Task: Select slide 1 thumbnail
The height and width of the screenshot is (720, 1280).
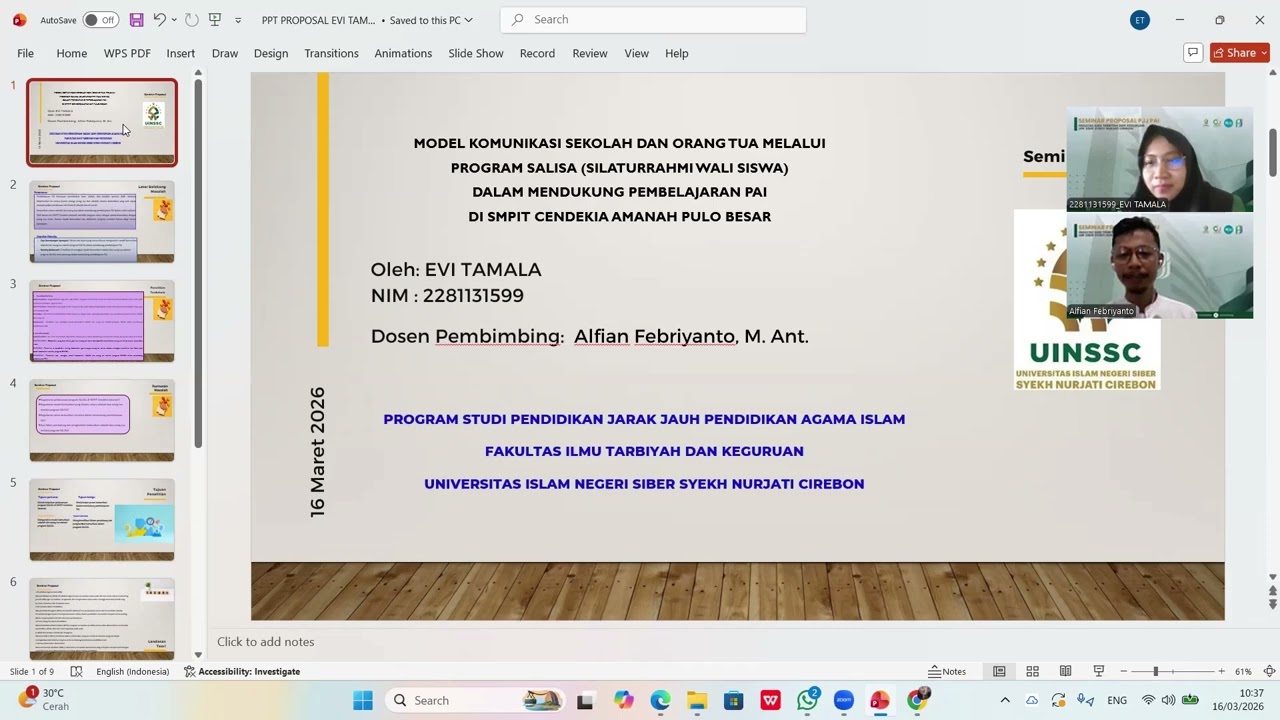Action: pyautogui.click(x=102, y=122)
